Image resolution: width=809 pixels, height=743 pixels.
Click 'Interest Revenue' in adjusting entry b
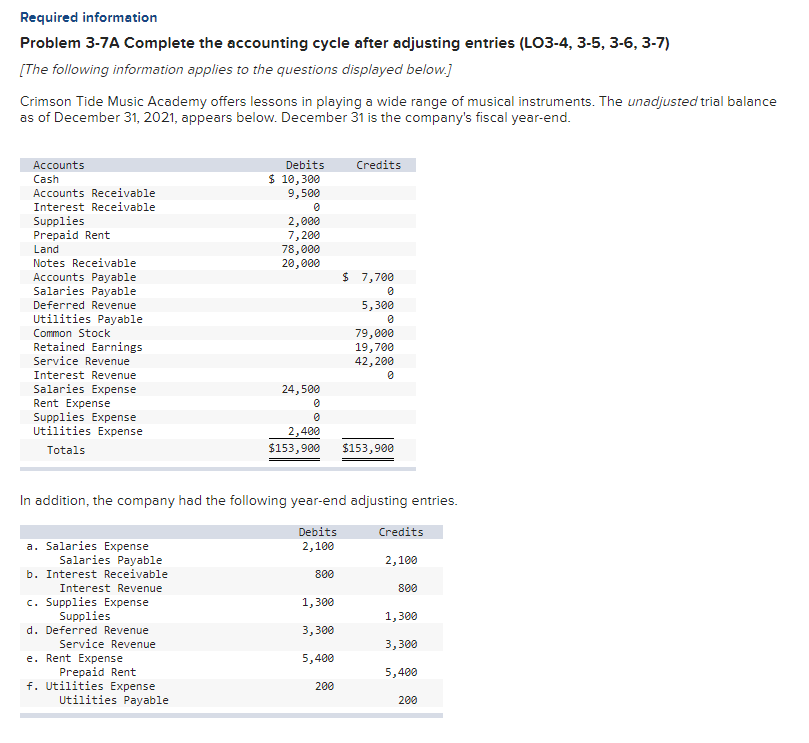(110, 588)
